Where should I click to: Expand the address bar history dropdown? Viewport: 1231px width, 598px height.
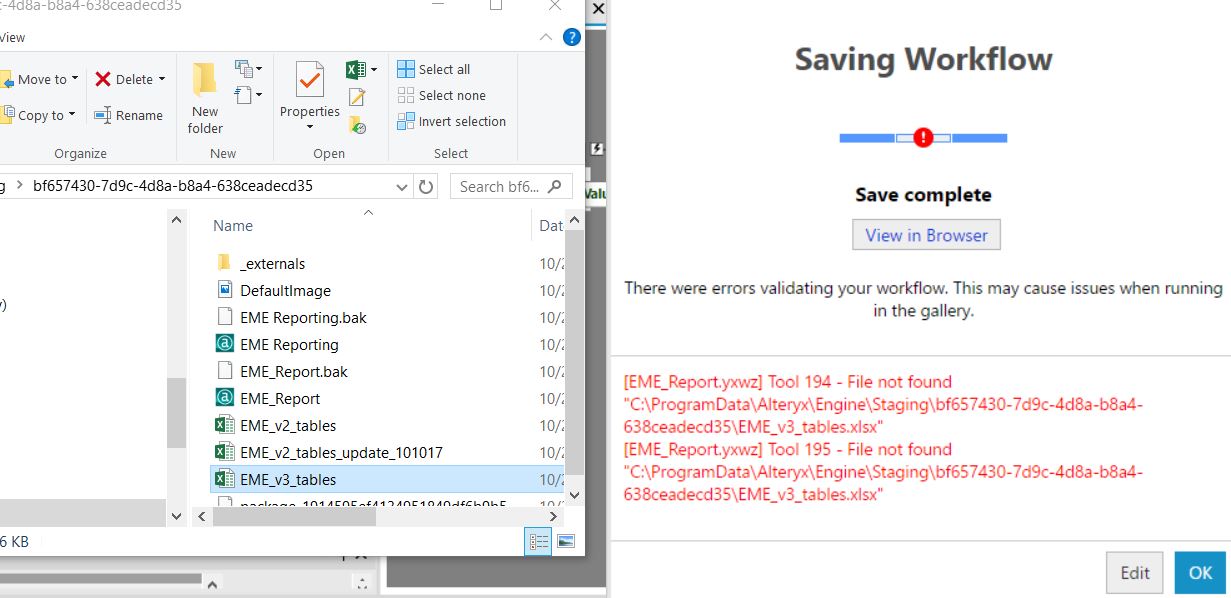coord(402,187)
